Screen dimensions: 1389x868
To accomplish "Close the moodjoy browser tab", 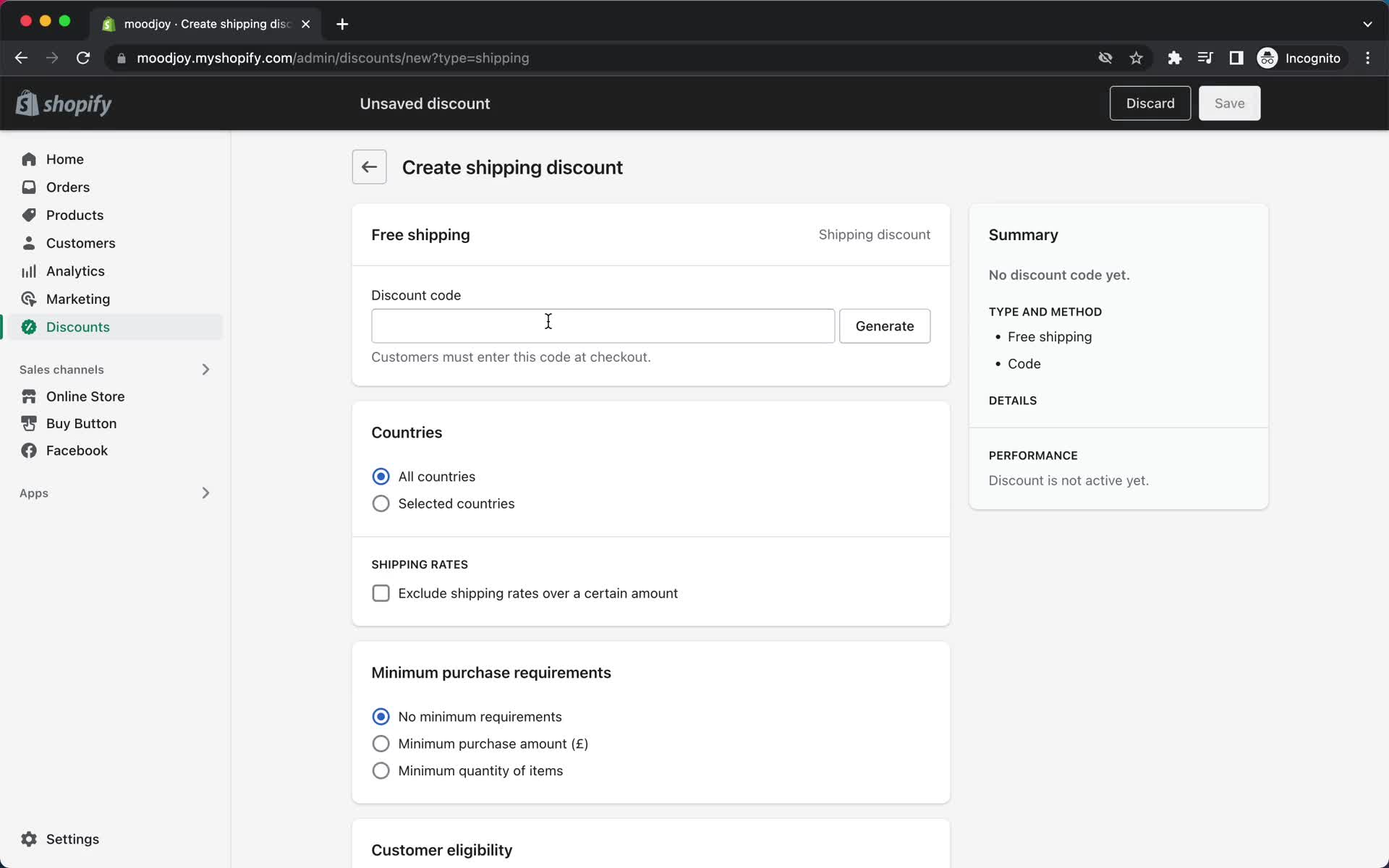I will pos(305,24).
